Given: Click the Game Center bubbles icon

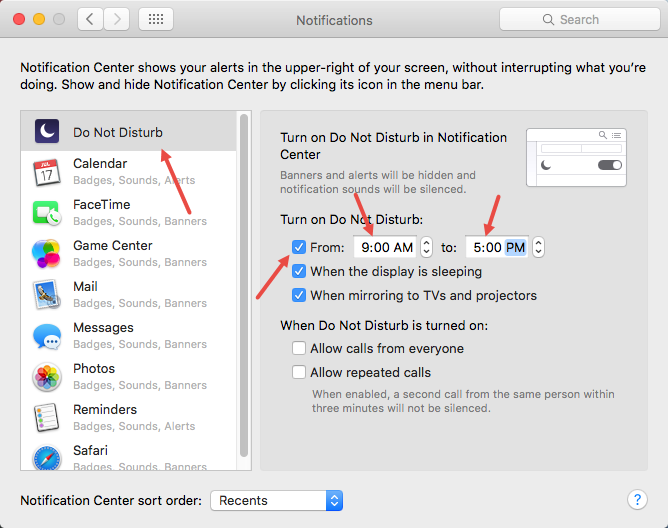Looking at the screenshot, I should click(x=46, y=254).
